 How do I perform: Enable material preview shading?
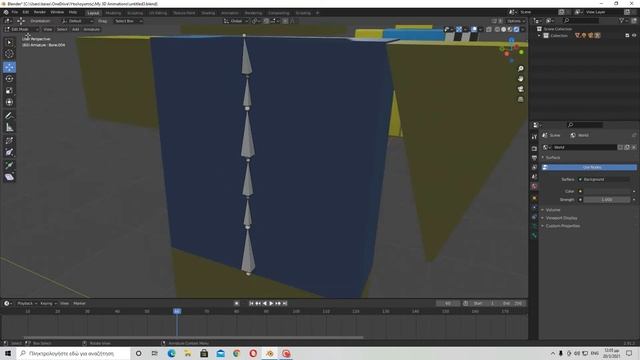[510, 29]
